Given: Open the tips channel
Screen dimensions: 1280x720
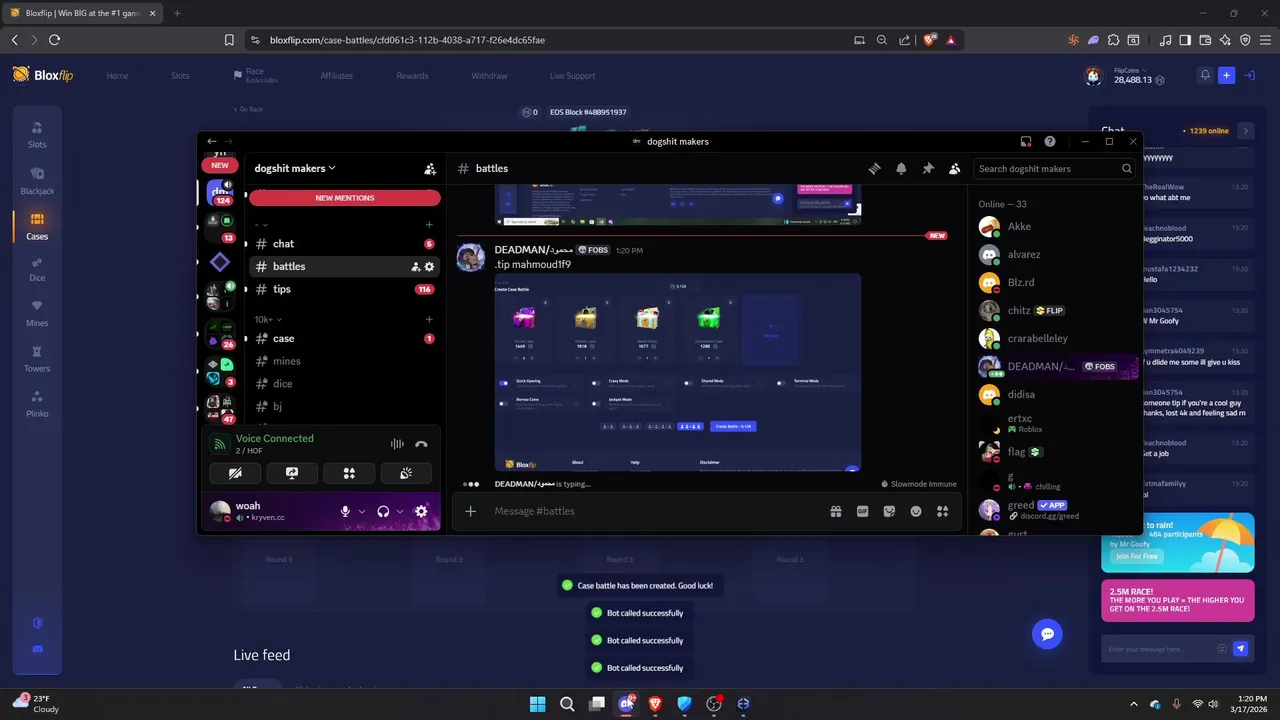Looking at the screenshot, I should 345,289.
